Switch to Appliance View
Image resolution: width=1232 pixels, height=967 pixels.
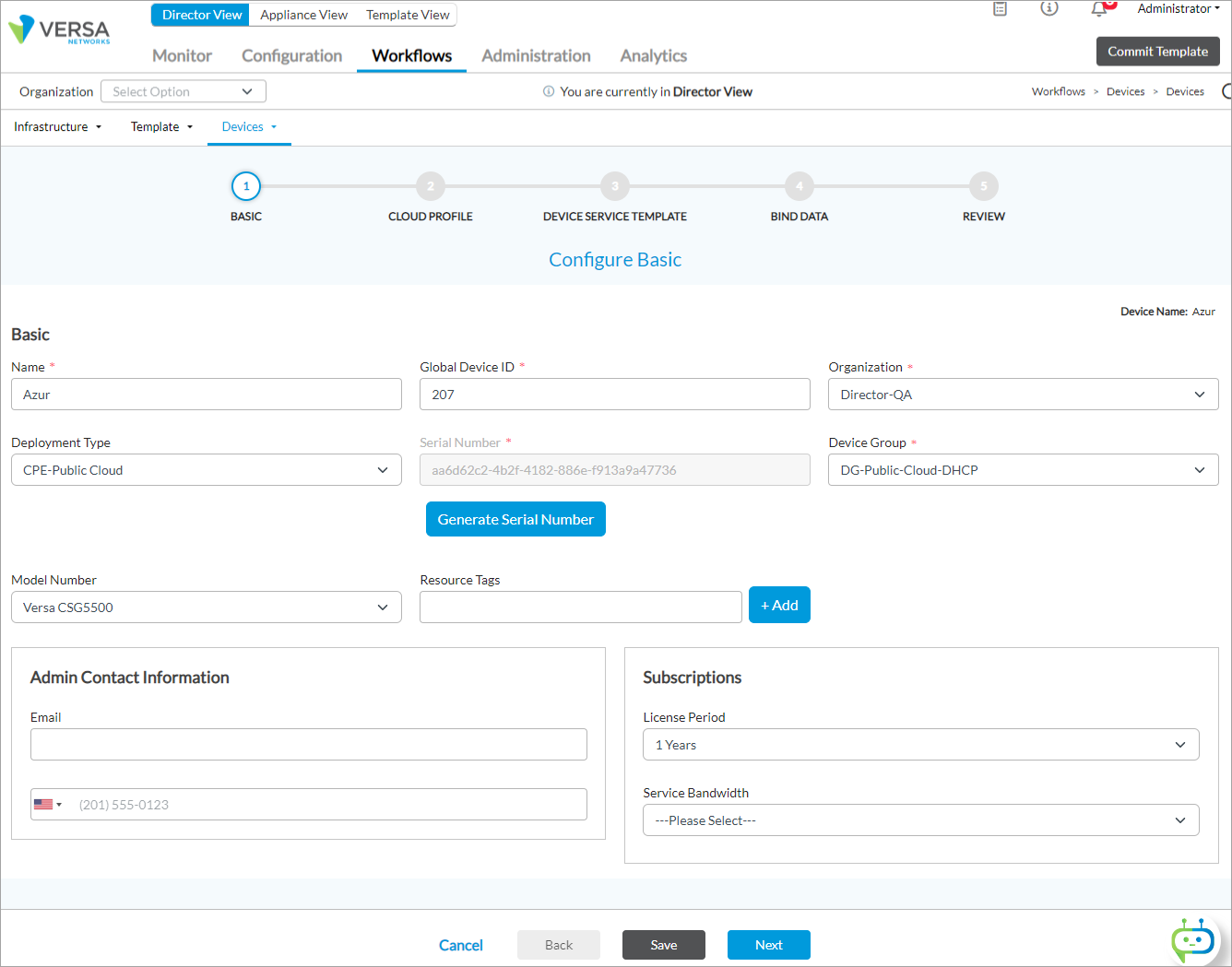pyautogui.click(x=303, y=15)
